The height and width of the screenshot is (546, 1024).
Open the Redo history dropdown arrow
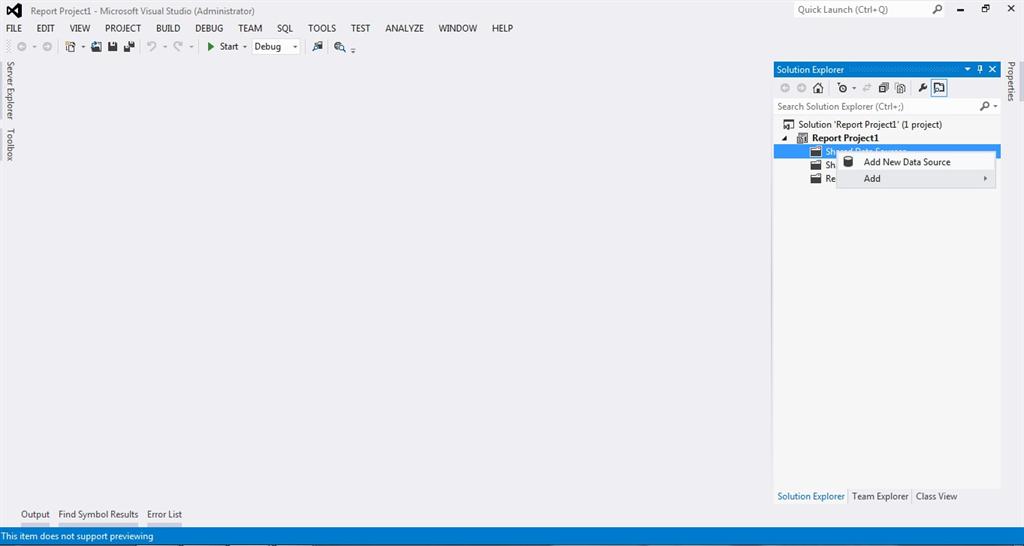click(x=191, y=47)
